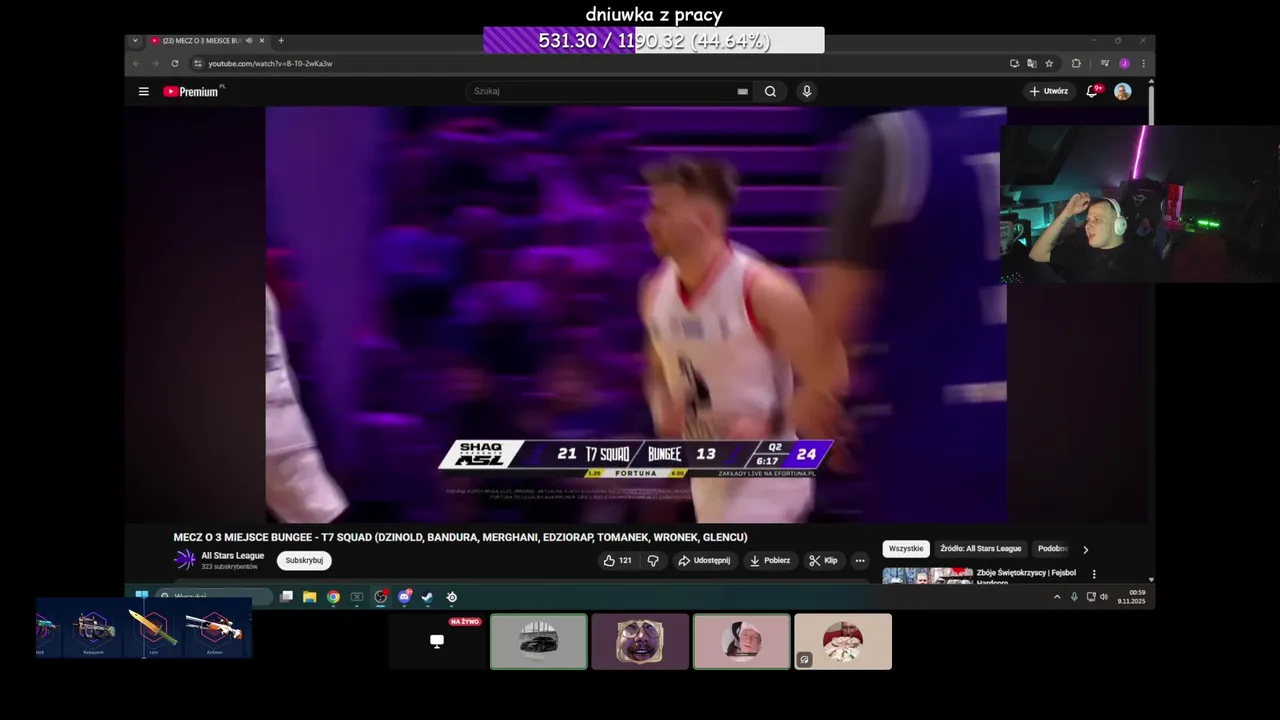Start voice search with microphone icon

pos(806,91)
